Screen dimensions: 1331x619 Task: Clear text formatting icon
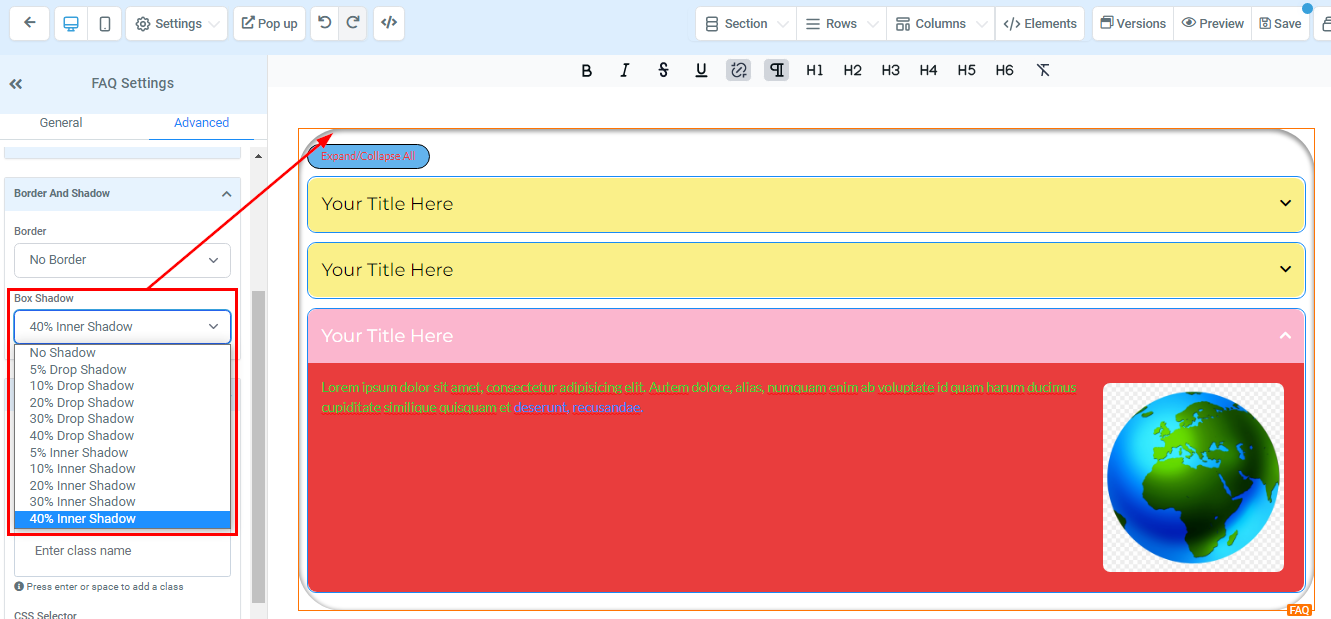pos(1043,70)
